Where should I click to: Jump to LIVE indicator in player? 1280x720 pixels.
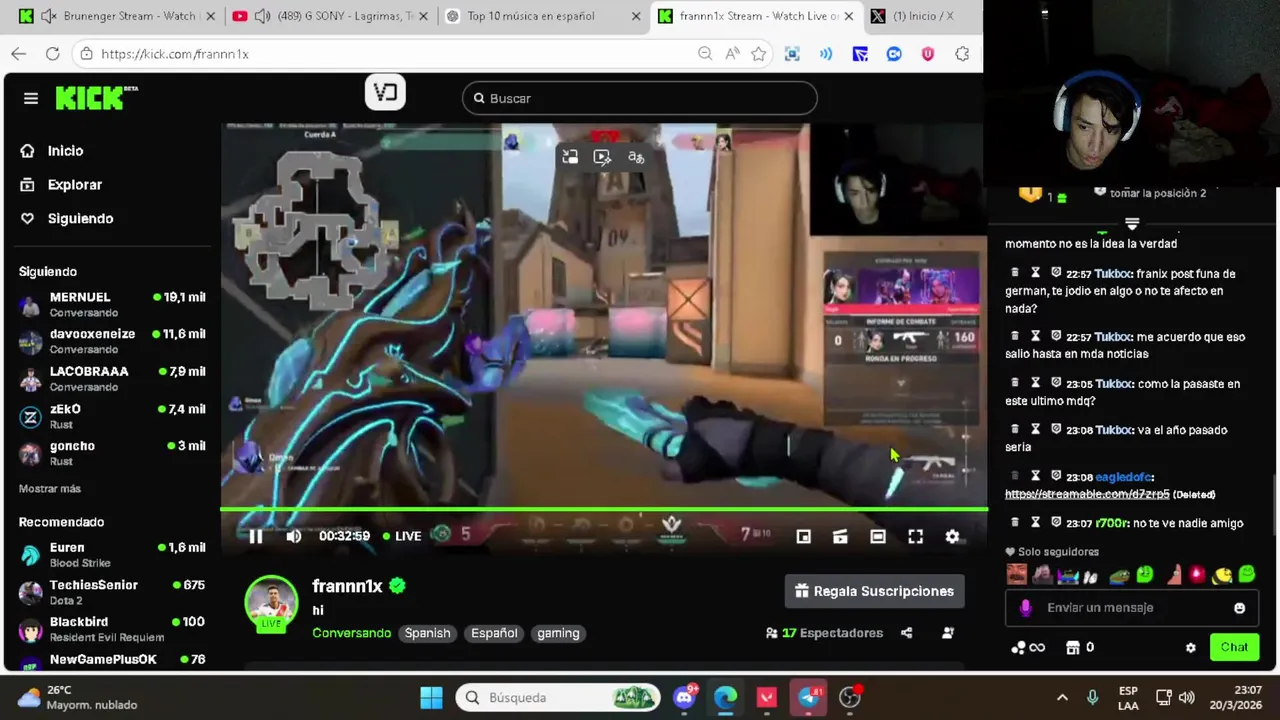pos(401,536)
